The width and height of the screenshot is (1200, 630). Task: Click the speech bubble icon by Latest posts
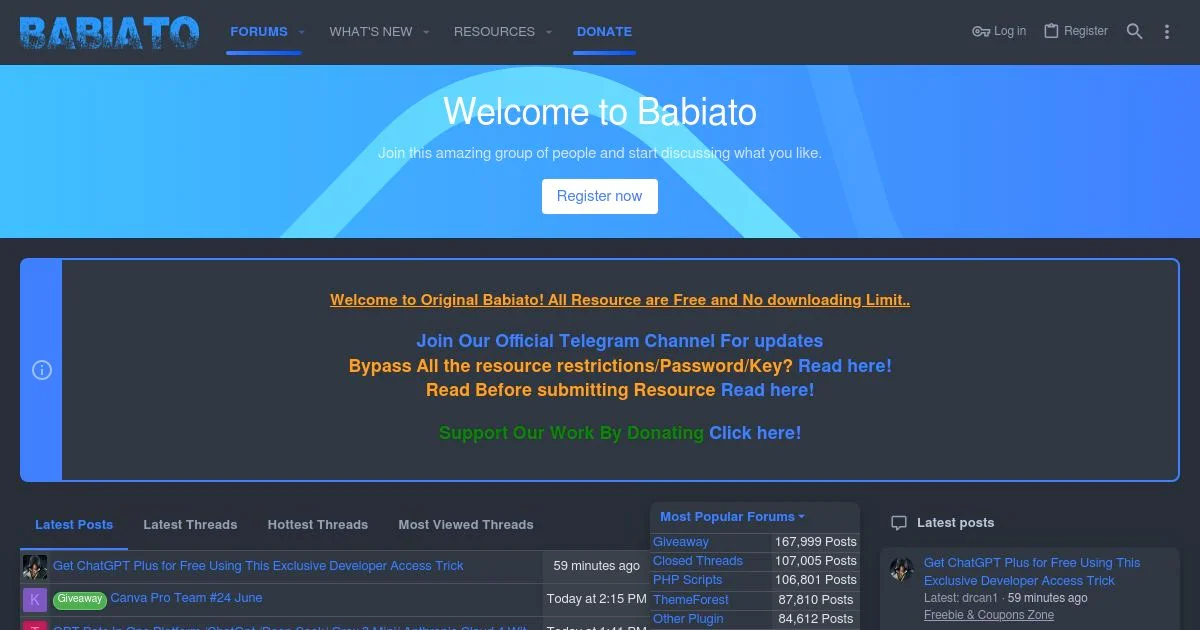click(x=899, y=523)
